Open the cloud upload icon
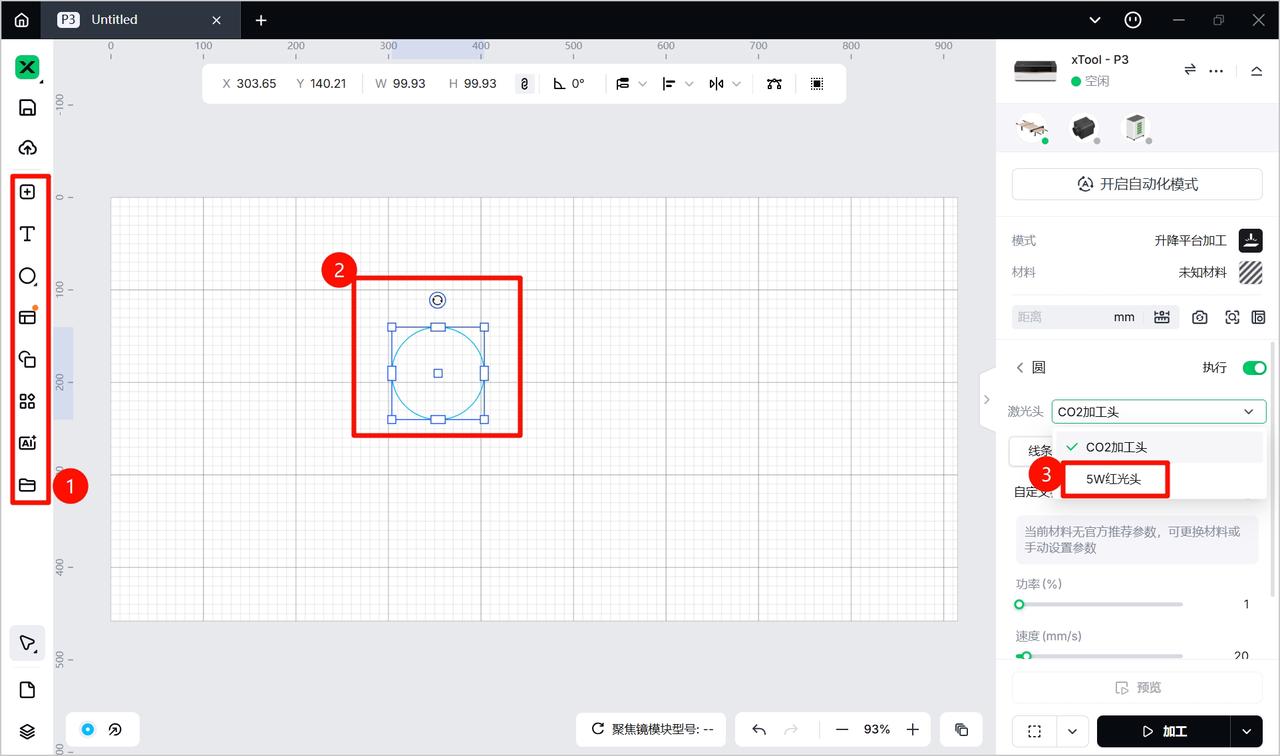This screenshot has height=756, width=1280. click(x=27, y=148)
